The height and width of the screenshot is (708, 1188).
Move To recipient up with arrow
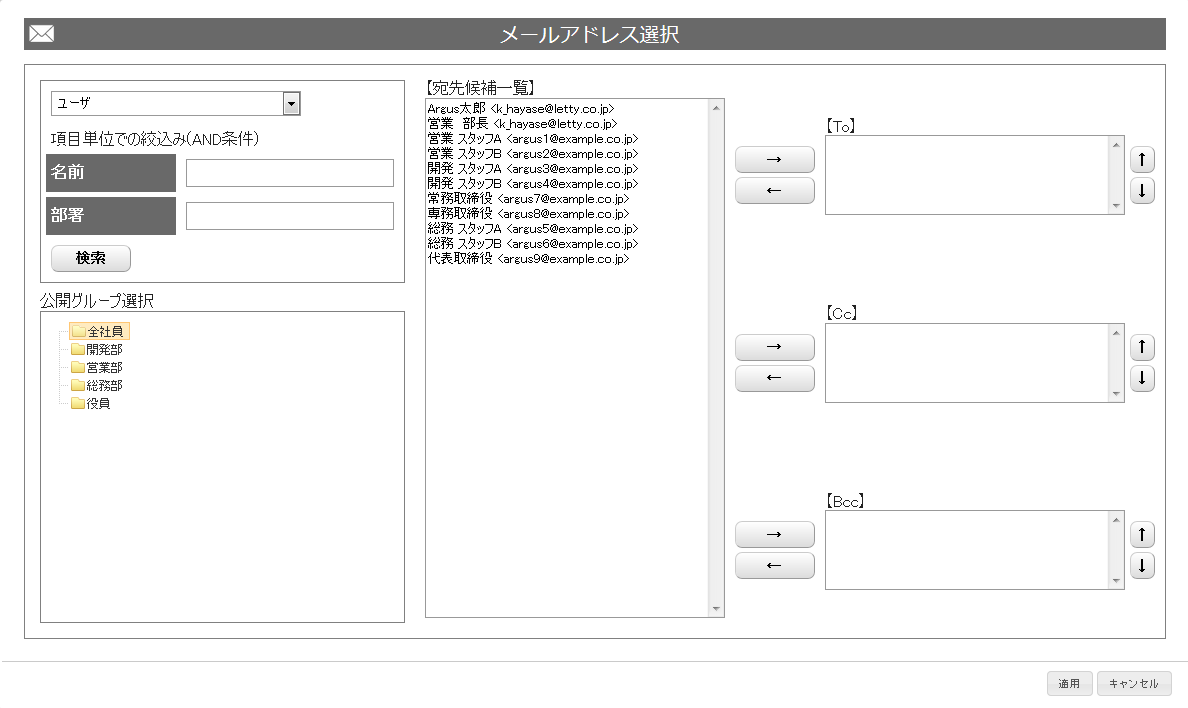[x=1142, y=159]
